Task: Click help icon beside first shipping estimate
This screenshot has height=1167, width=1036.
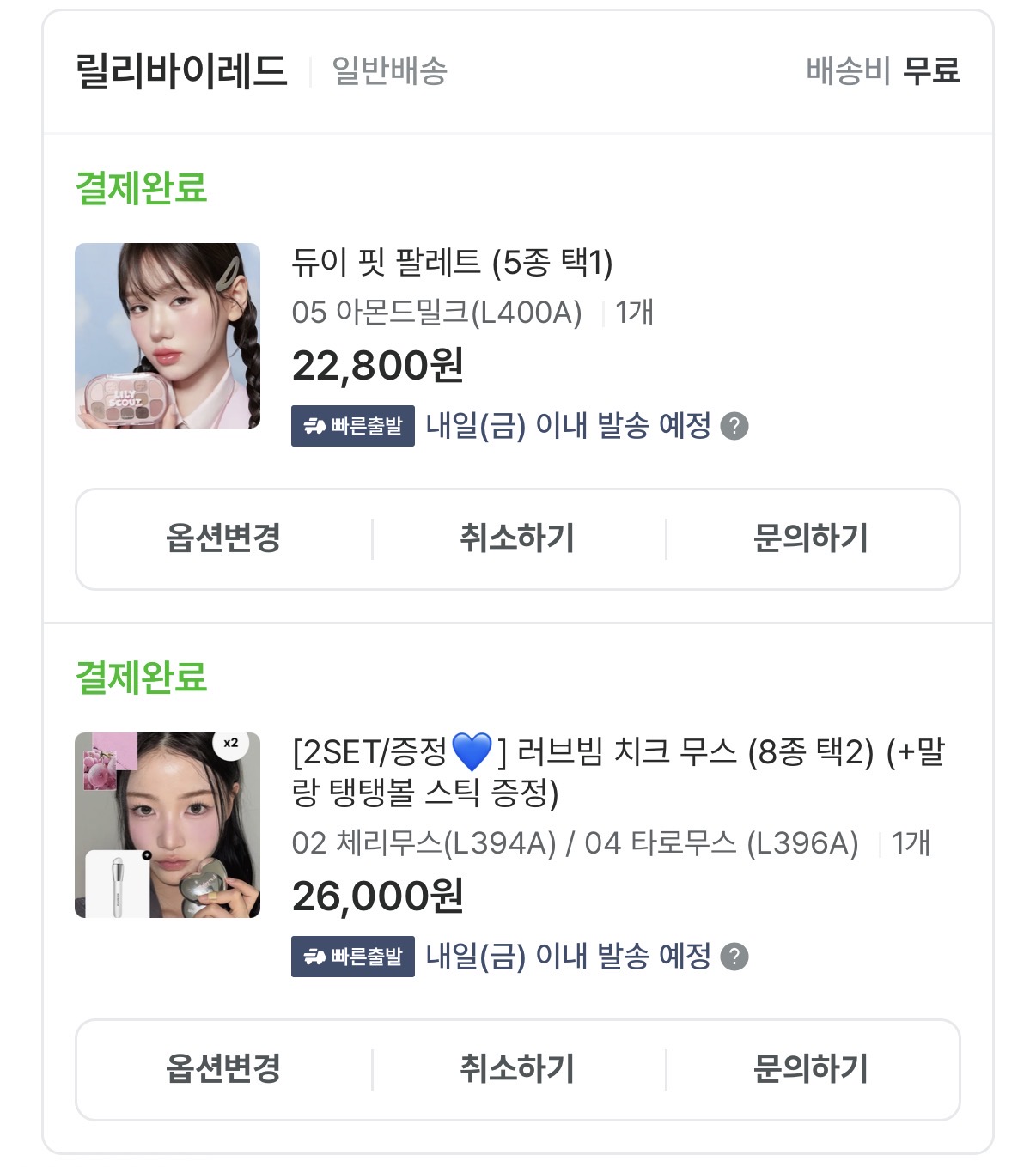Action: pyautogui.click(x=734, y=426)
